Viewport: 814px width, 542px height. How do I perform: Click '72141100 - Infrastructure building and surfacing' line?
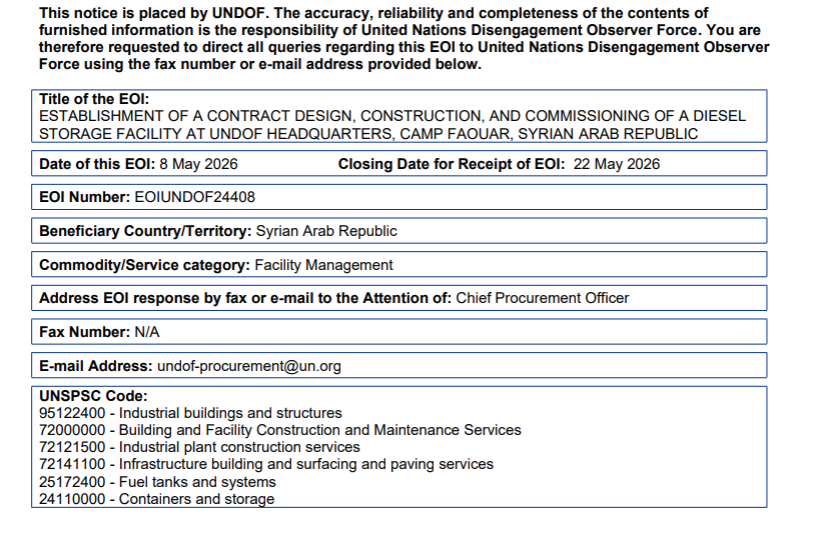pos(266,464)
